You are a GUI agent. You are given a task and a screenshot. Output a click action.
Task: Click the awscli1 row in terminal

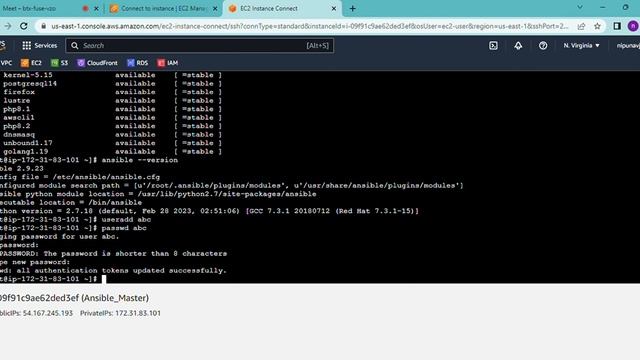pyautogui.click(x=112, y=118)
